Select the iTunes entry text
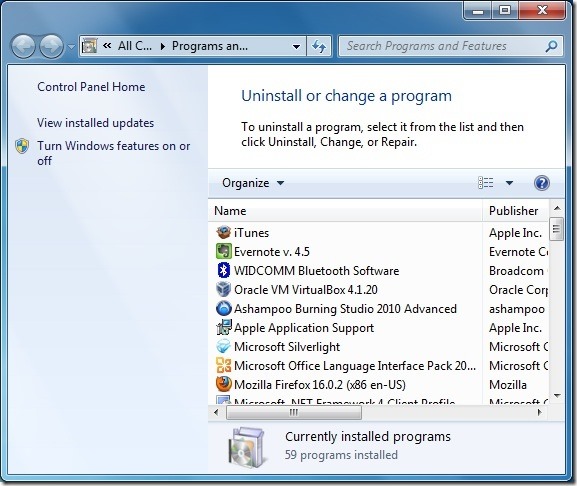The width and height of the screenshot is (577, 486). pos(251,233)
